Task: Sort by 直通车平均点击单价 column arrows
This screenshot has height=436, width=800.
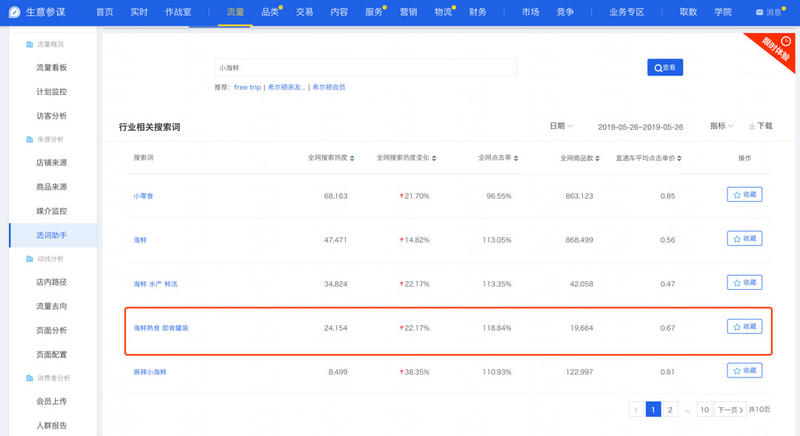Action: 679,158
